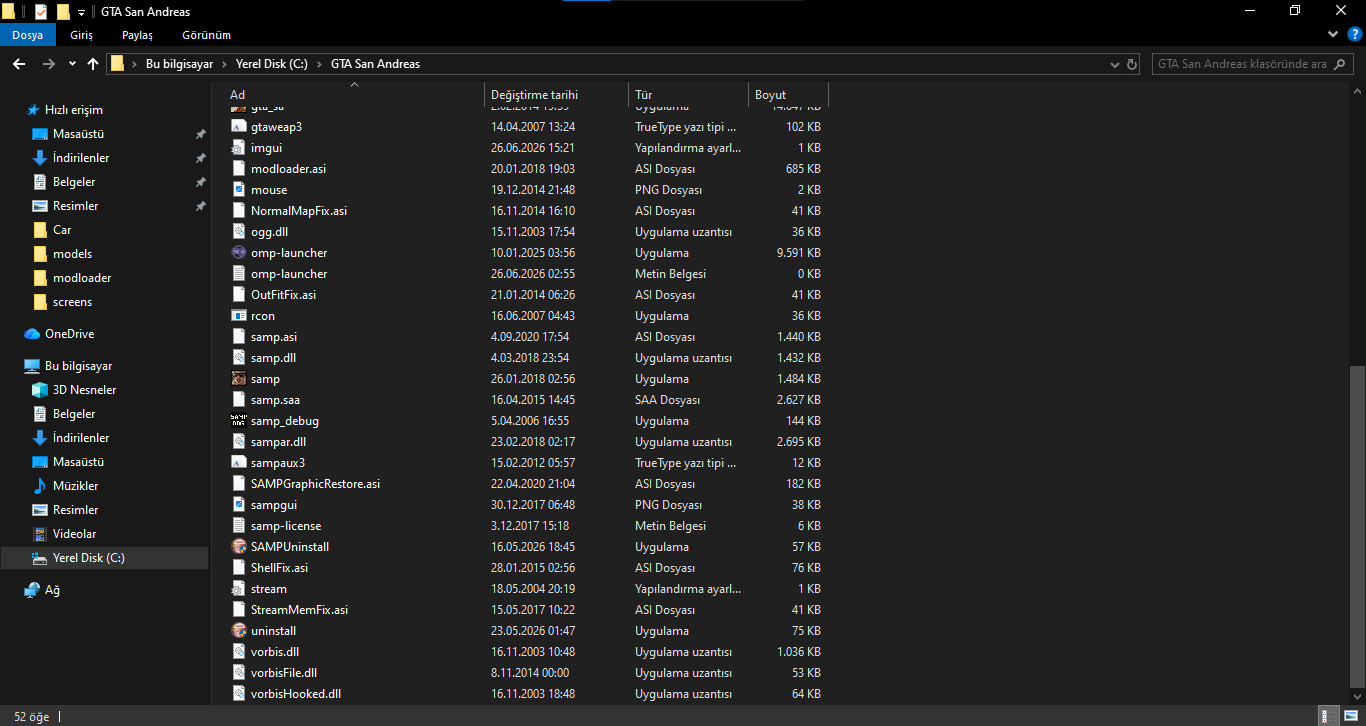Open Customize Quick Access Toolbar dropdown
This screenshot has width=1366, height=726.
[81, 12]
